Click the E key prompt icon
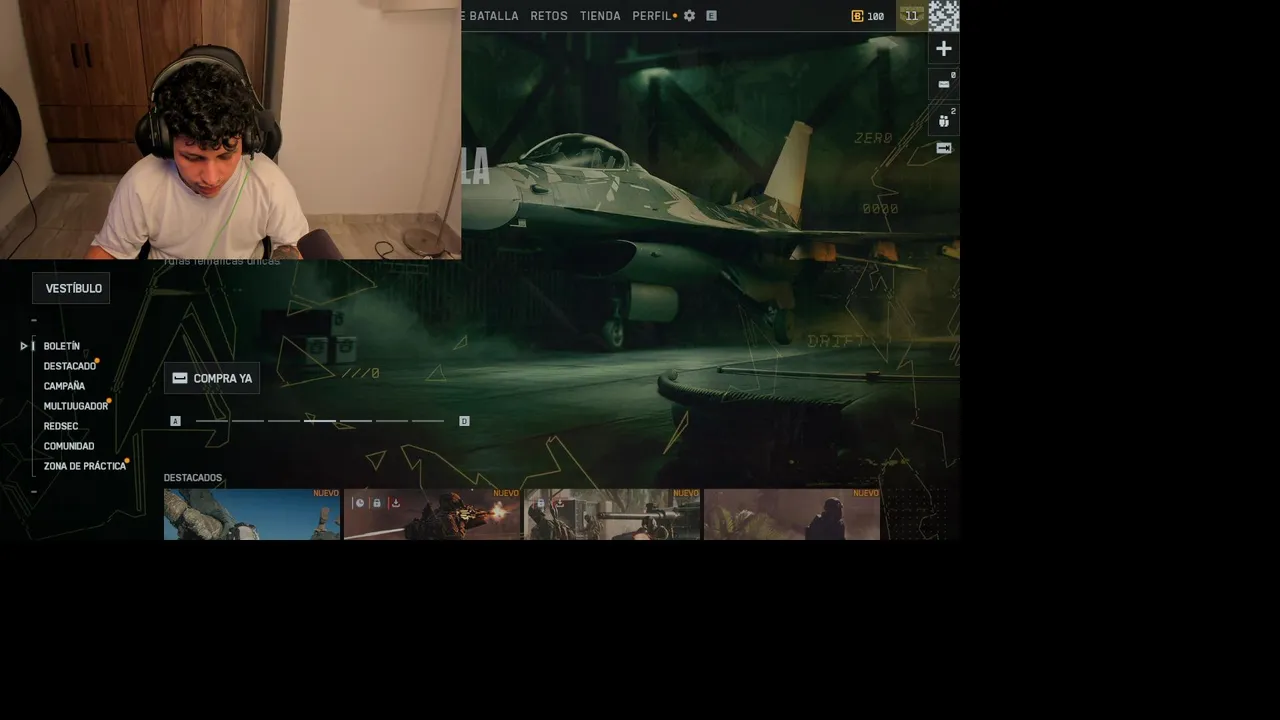This screenshot has width=1280, height=720. 711,16
